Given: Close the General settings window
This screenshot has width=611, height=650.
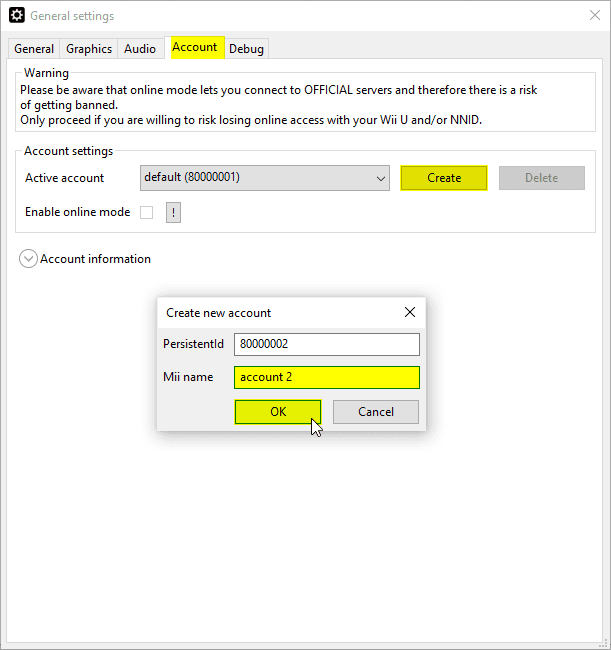Looking at the screenshot, I should pyautogui.click(x=594, y=16).
